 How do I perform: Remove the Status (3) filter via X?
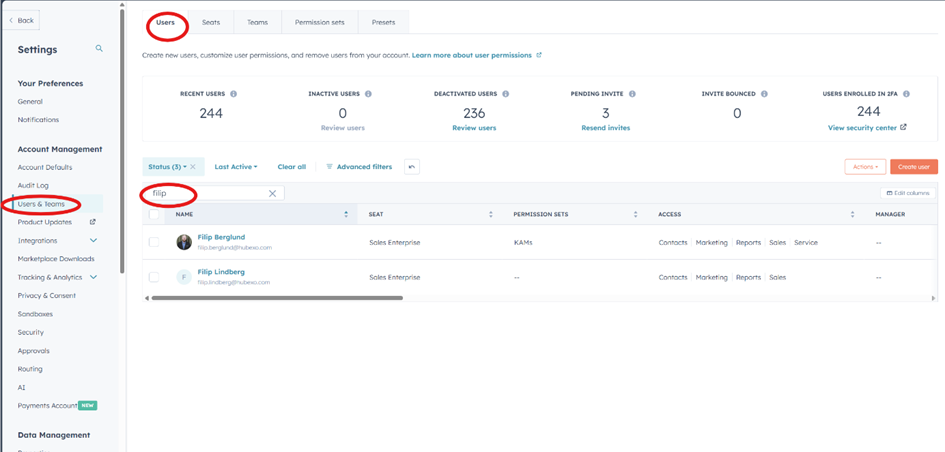pos(193,167)
